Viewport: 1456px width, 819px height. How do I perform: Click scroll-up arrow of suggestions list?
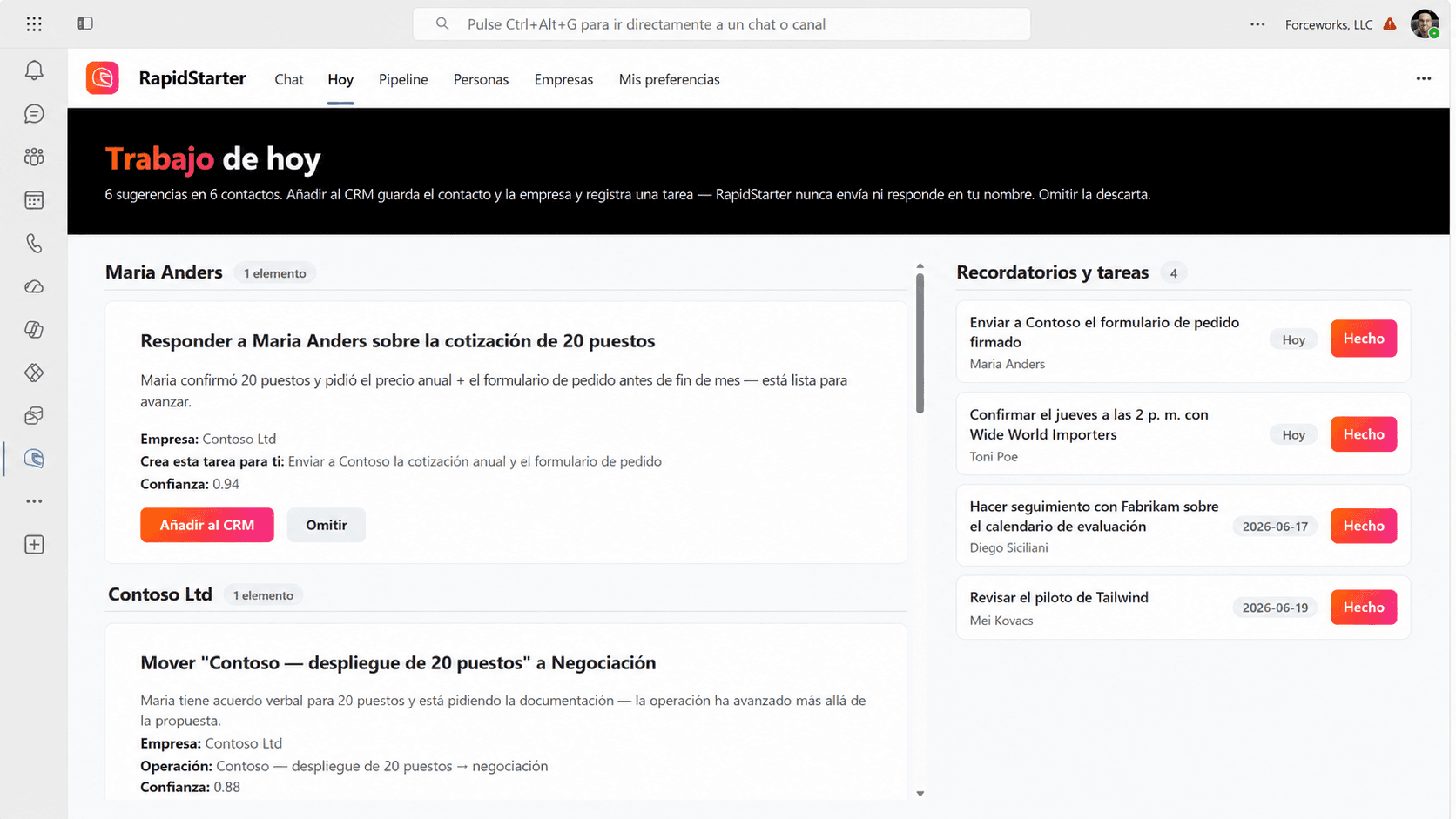click(x=920, y=266)
